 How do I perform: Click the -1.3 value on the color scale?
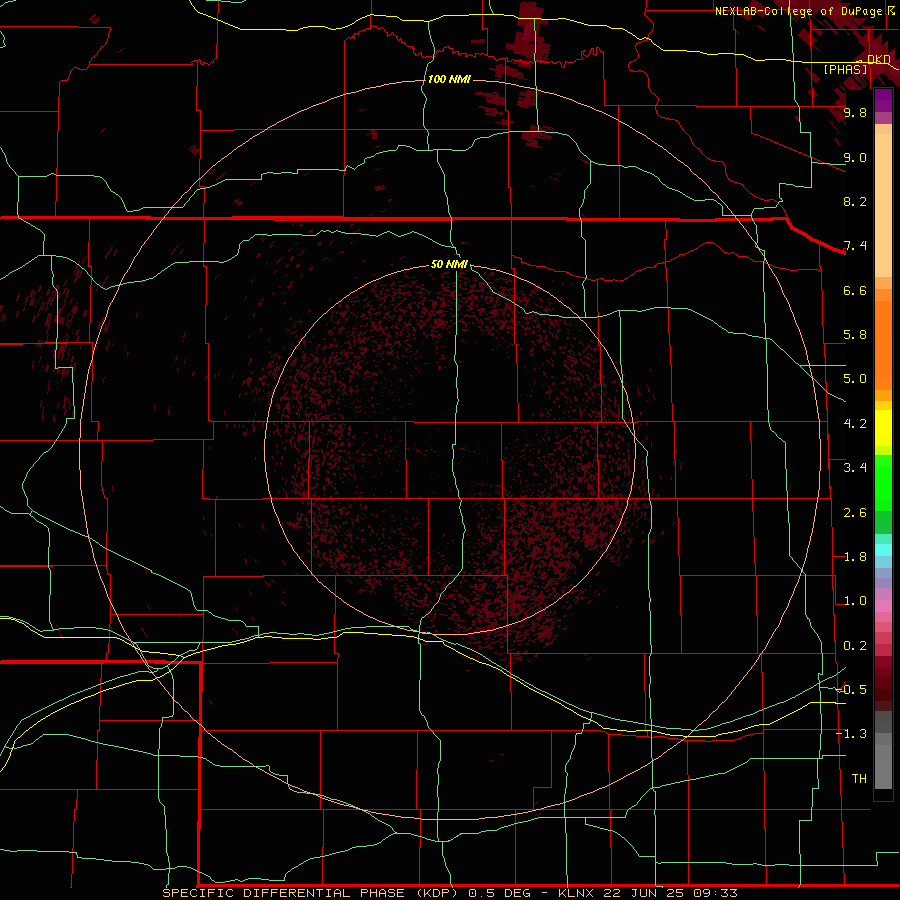pos(852,734)
